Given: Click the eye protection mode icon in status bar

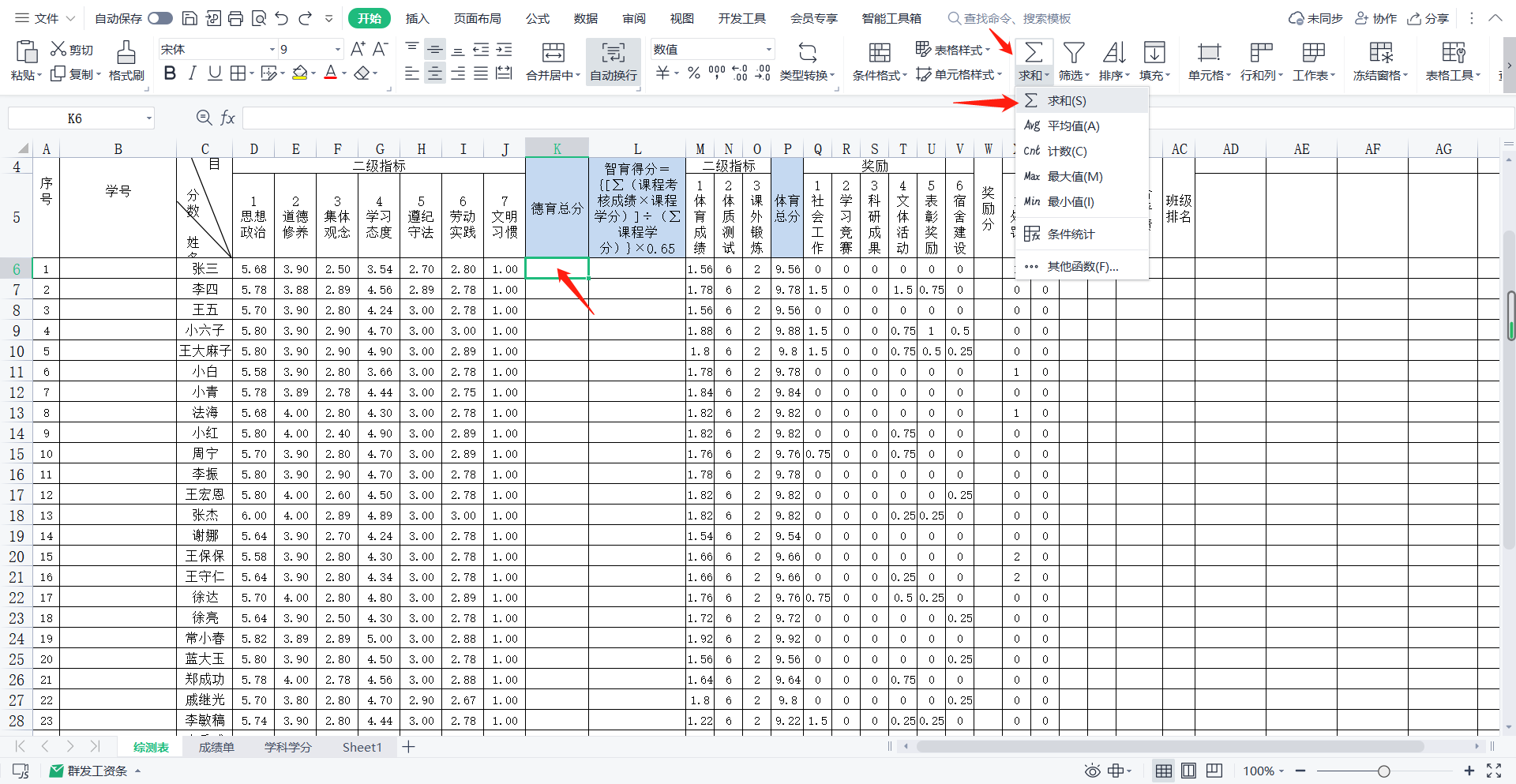Looking at the screenshot, I should tap(1092, 771).
